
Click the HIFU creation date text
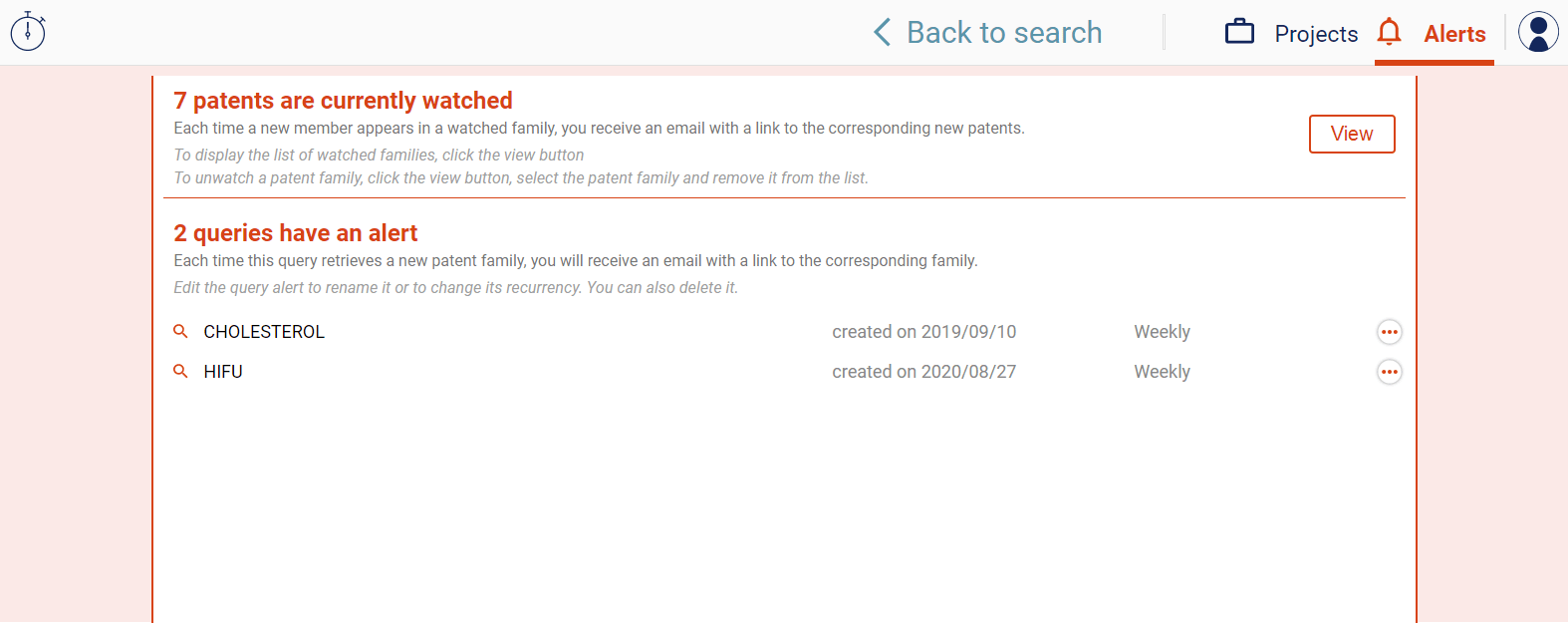click(x=923, y=372)
